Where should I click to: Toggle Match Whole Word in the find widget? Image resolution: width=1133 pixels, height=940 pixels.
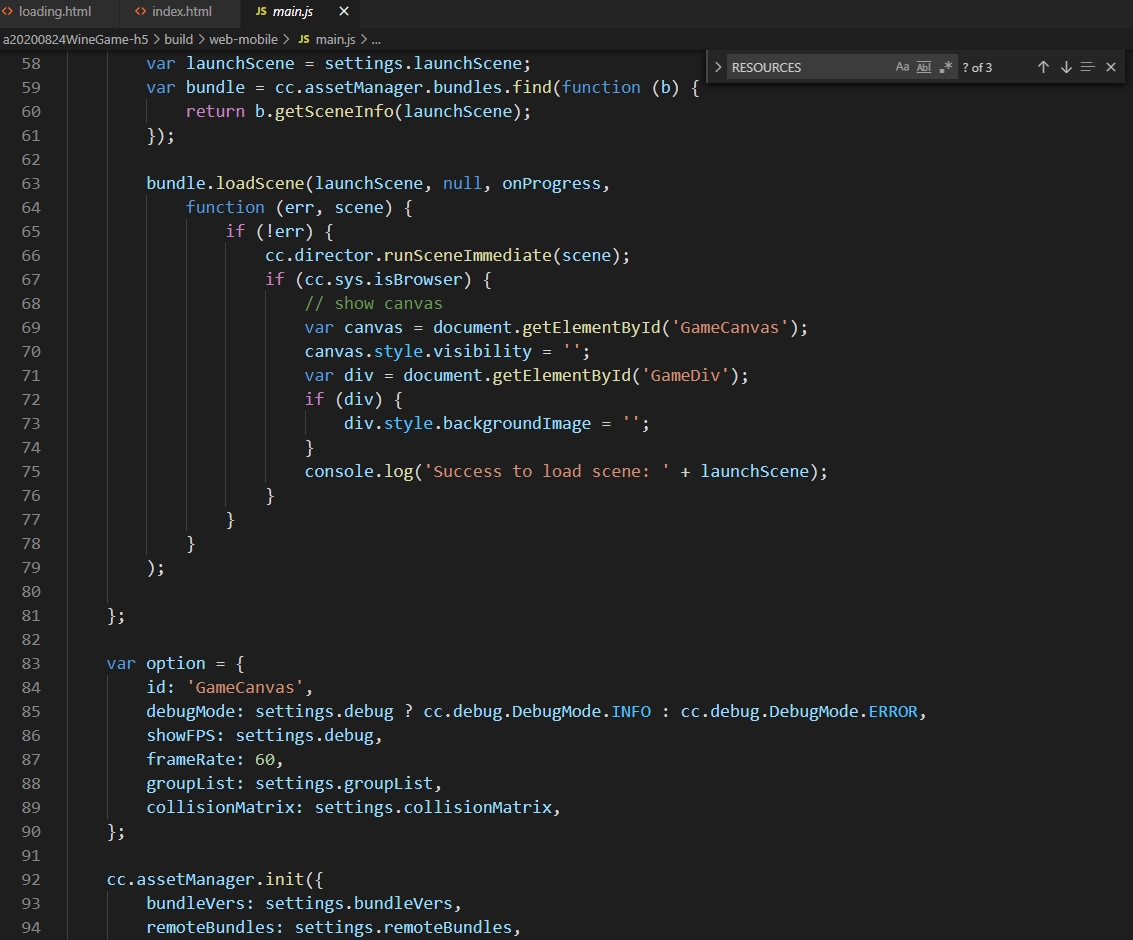923,67
